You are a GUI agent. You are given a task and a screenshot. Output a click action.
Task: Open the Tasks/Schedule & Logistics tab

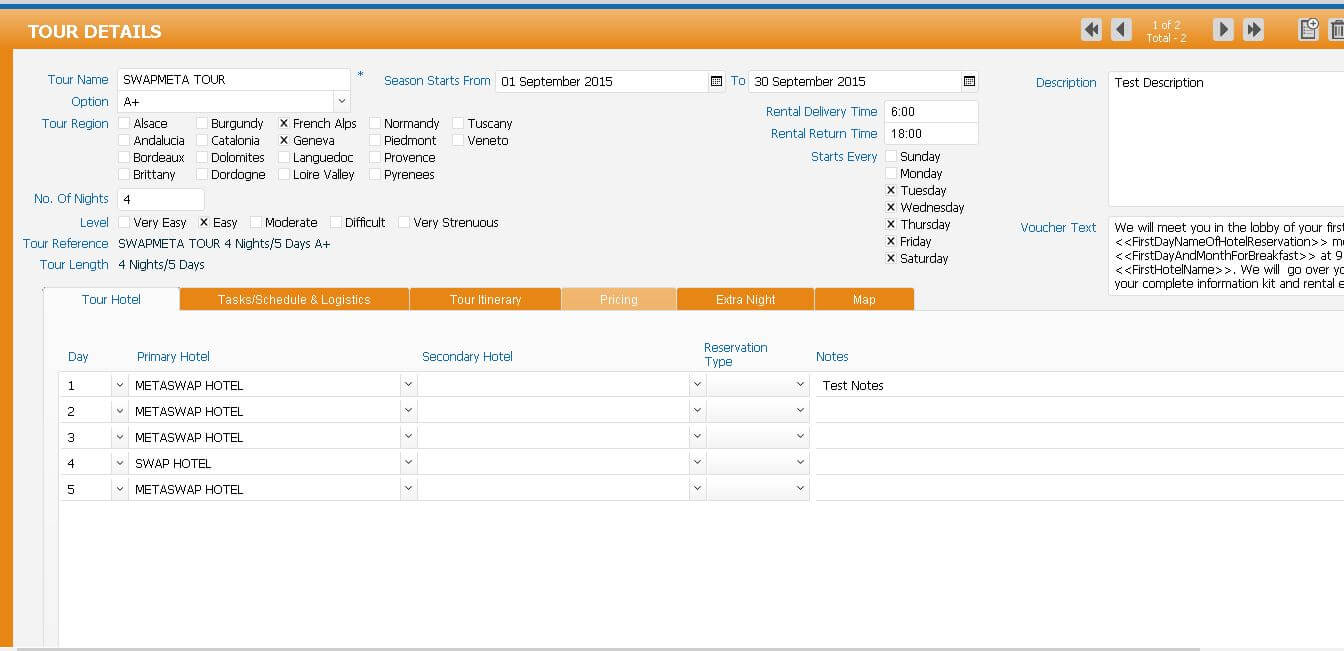(294, 299)
